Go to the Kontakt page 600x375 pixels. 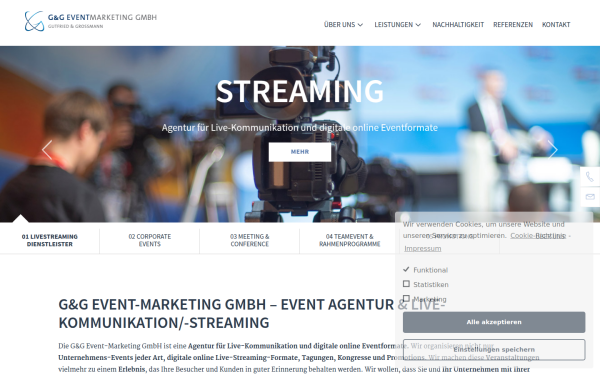coord(556,24)
